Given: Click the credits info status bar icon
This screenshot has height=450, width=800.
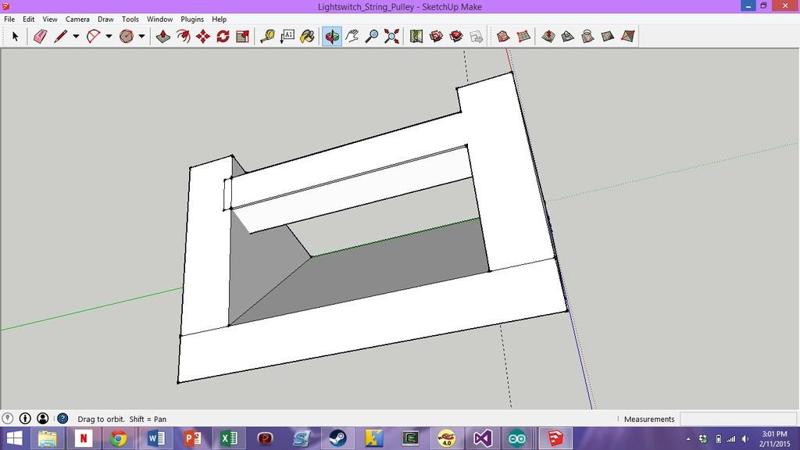Looking at the screenshot, I should [25, 418].
